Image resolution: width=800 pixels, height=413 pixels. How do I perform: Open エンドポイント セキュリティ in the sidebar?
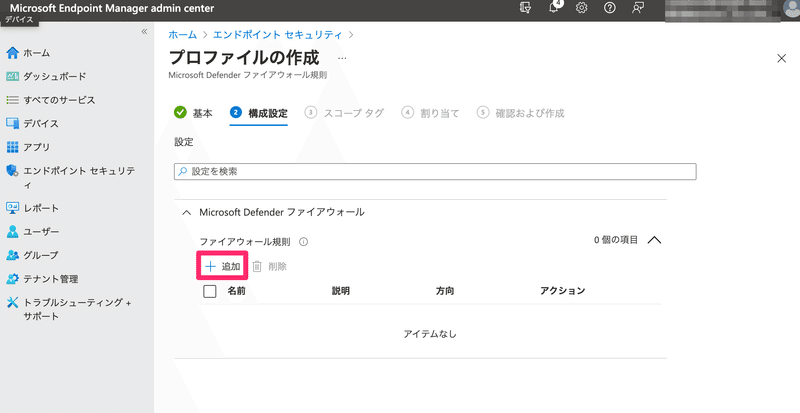click(x=70, y=177)
